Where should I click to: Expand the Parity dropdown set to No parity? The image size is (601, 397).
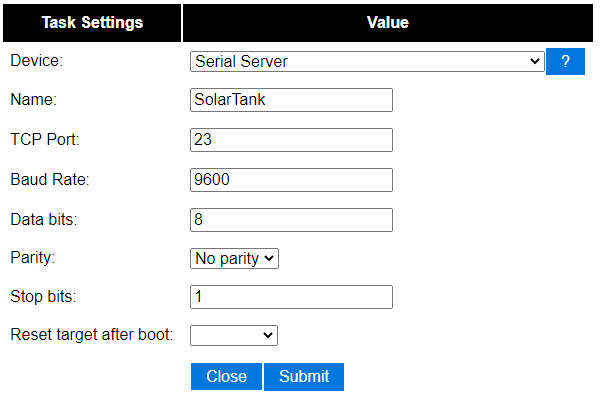(x=234, y=259)
